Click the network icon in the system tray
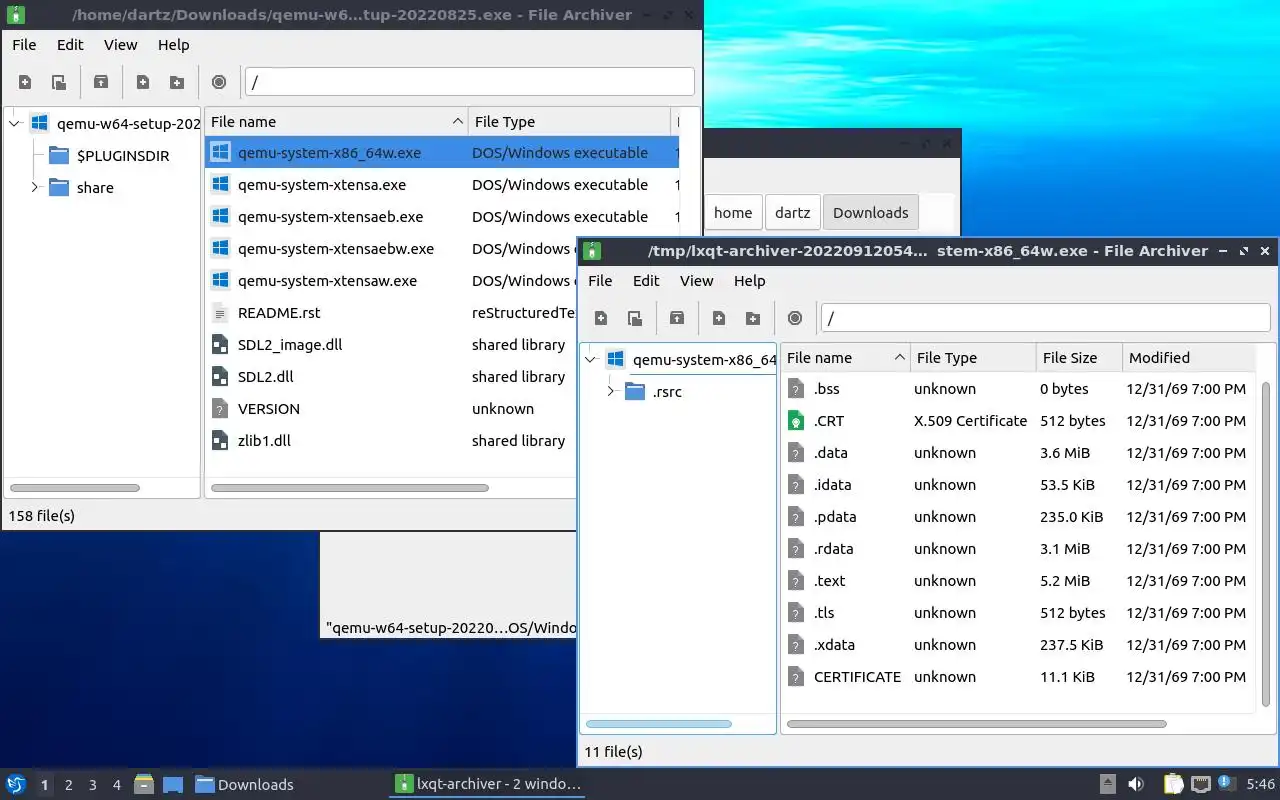 coord(1201,784)
